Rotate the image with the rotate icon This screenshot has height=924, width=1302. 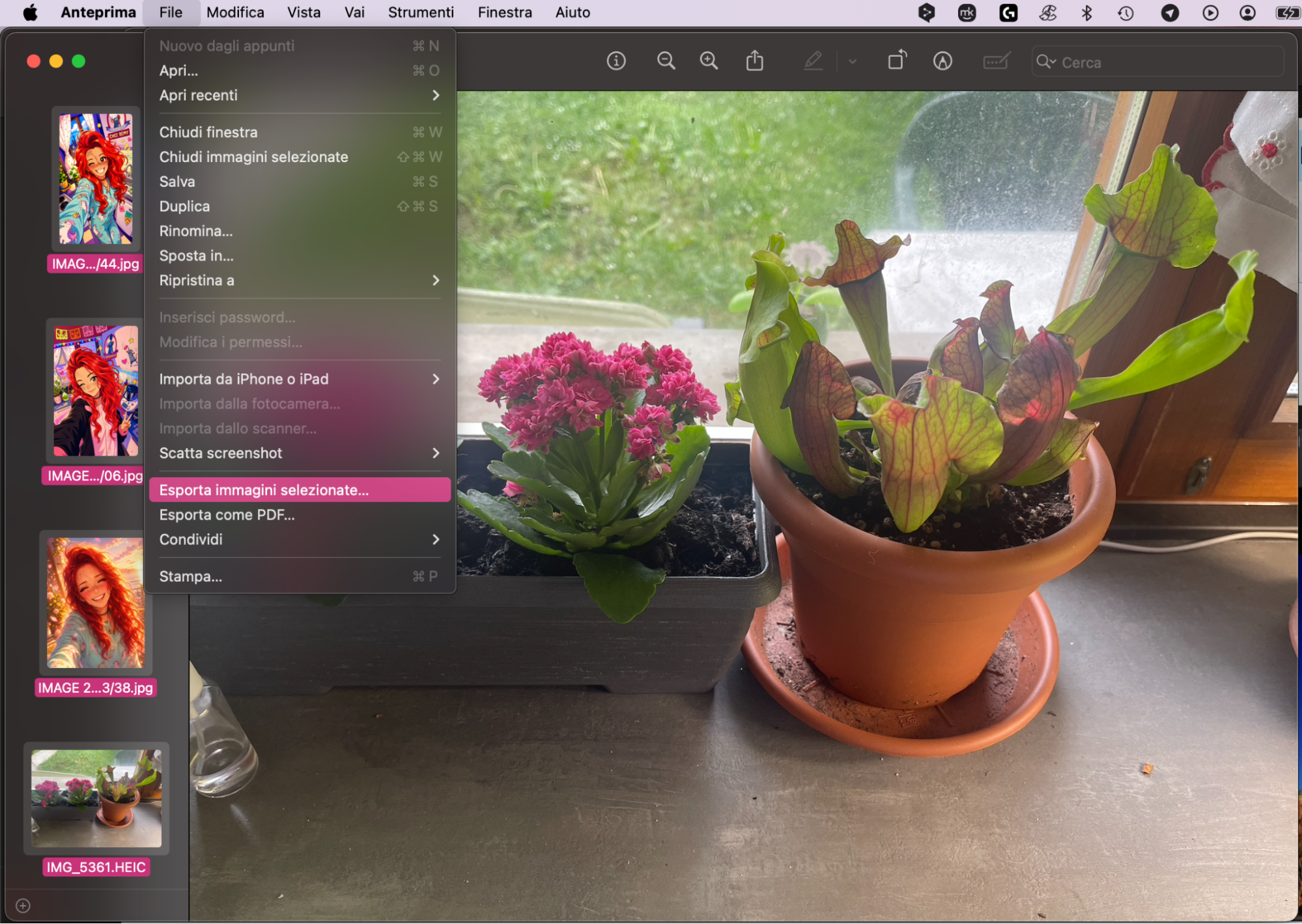click(897, 60)
